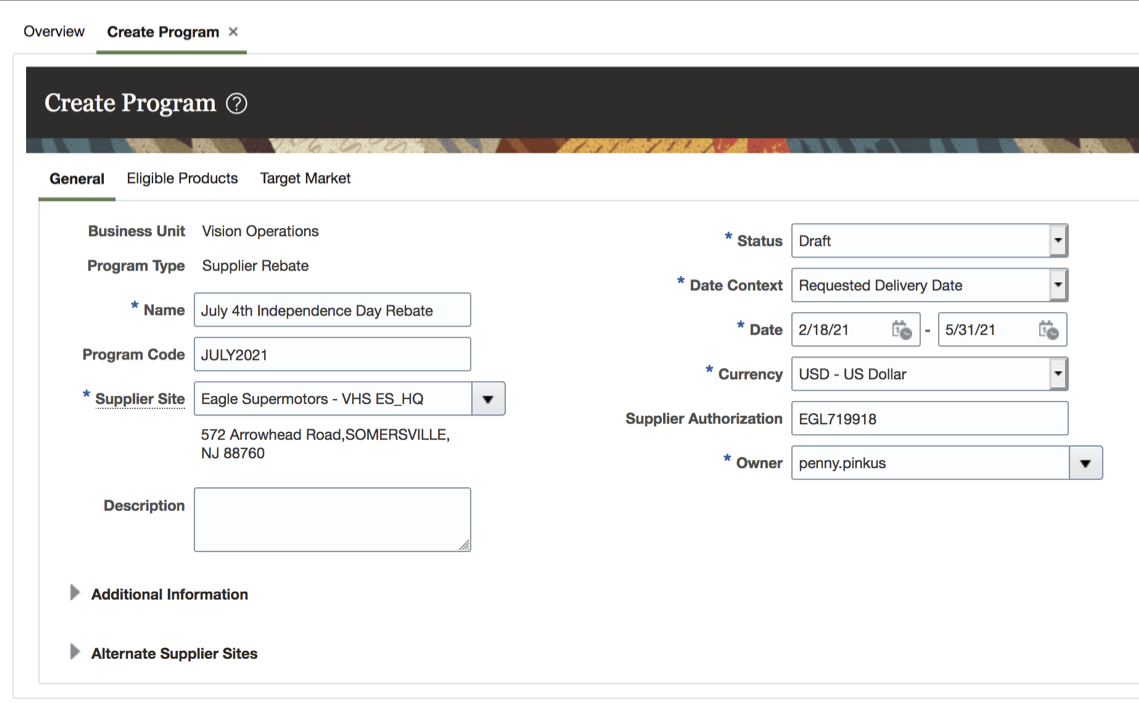
Task: Click inside the Description text area
Action: pyautogui.click(x=332, y=519)
